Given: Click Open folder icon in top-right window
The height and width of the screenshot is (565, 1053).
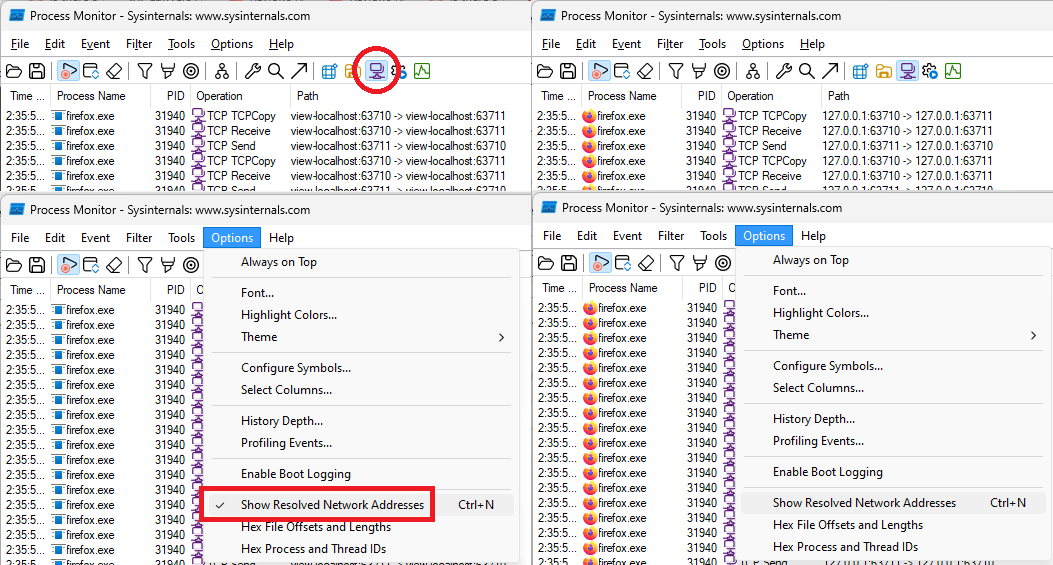Looking at the screenshot, I should click(x=545, y=71).
